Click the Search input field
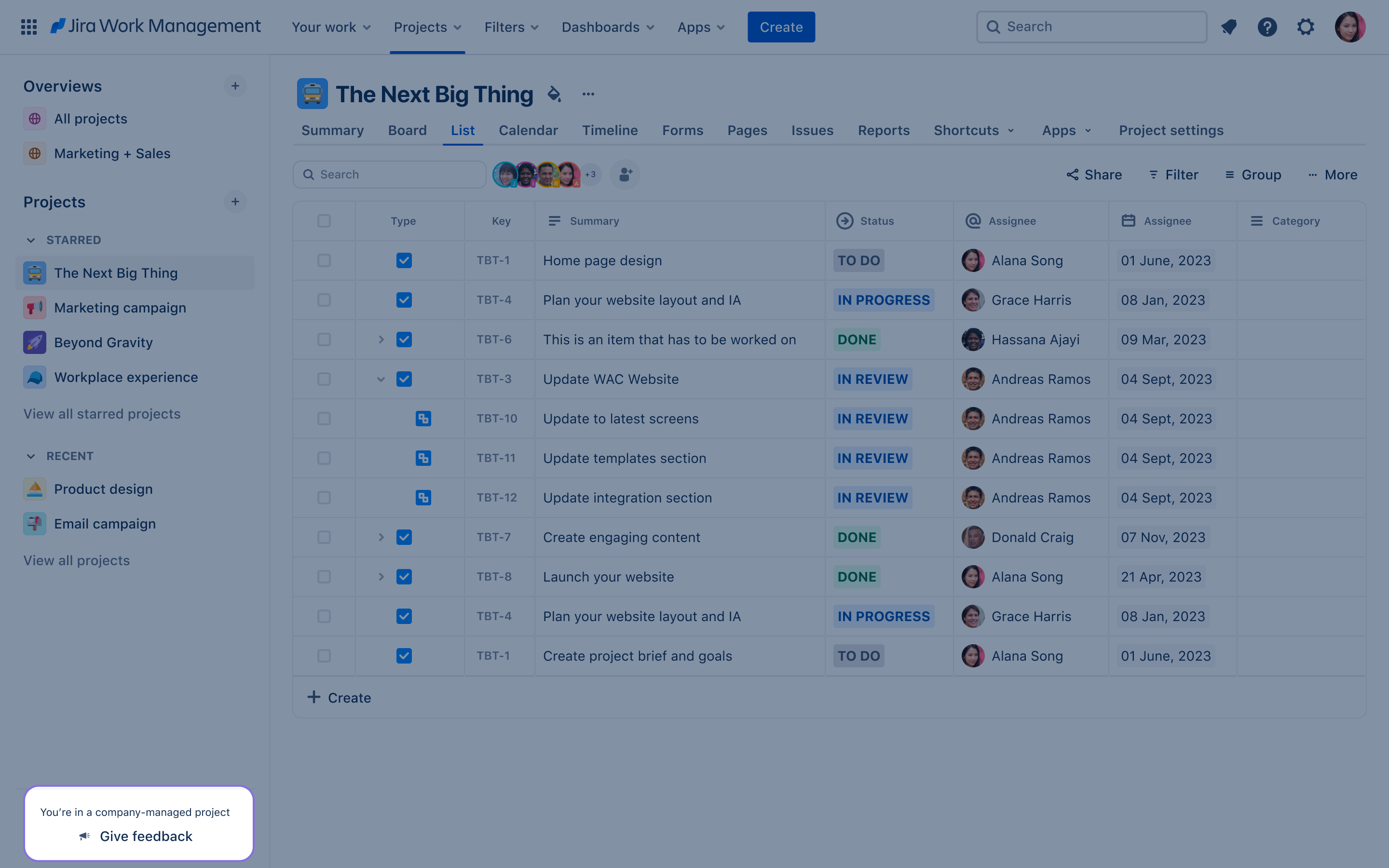 pyautogui.click(x=389, y=174)
